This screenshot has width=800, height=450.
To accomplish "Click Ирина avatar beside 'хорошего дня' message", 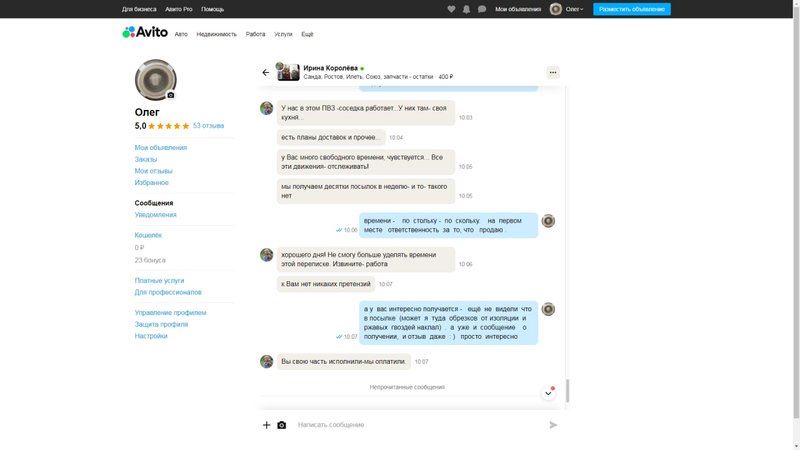I will pos(266,255).
